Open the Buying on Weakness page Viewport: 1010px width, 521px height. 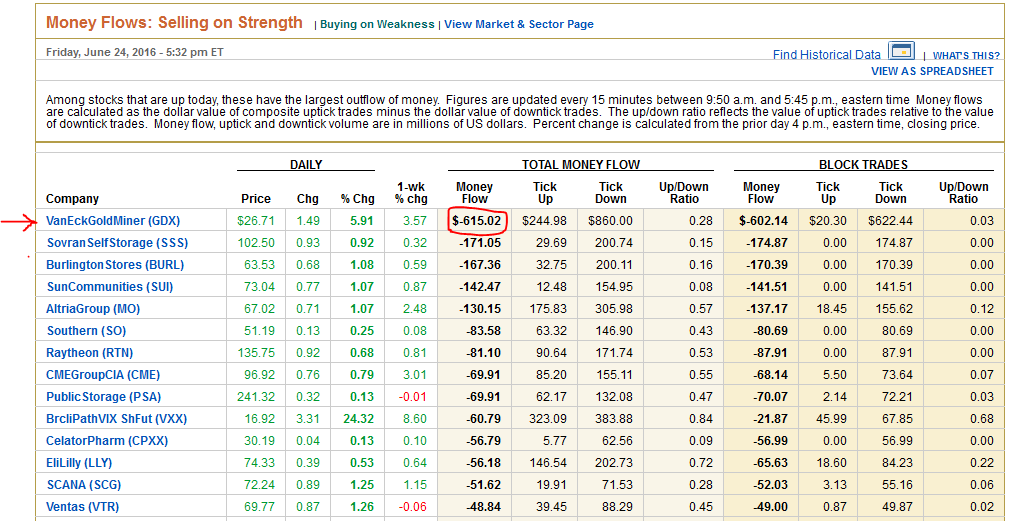coord(377,24)
